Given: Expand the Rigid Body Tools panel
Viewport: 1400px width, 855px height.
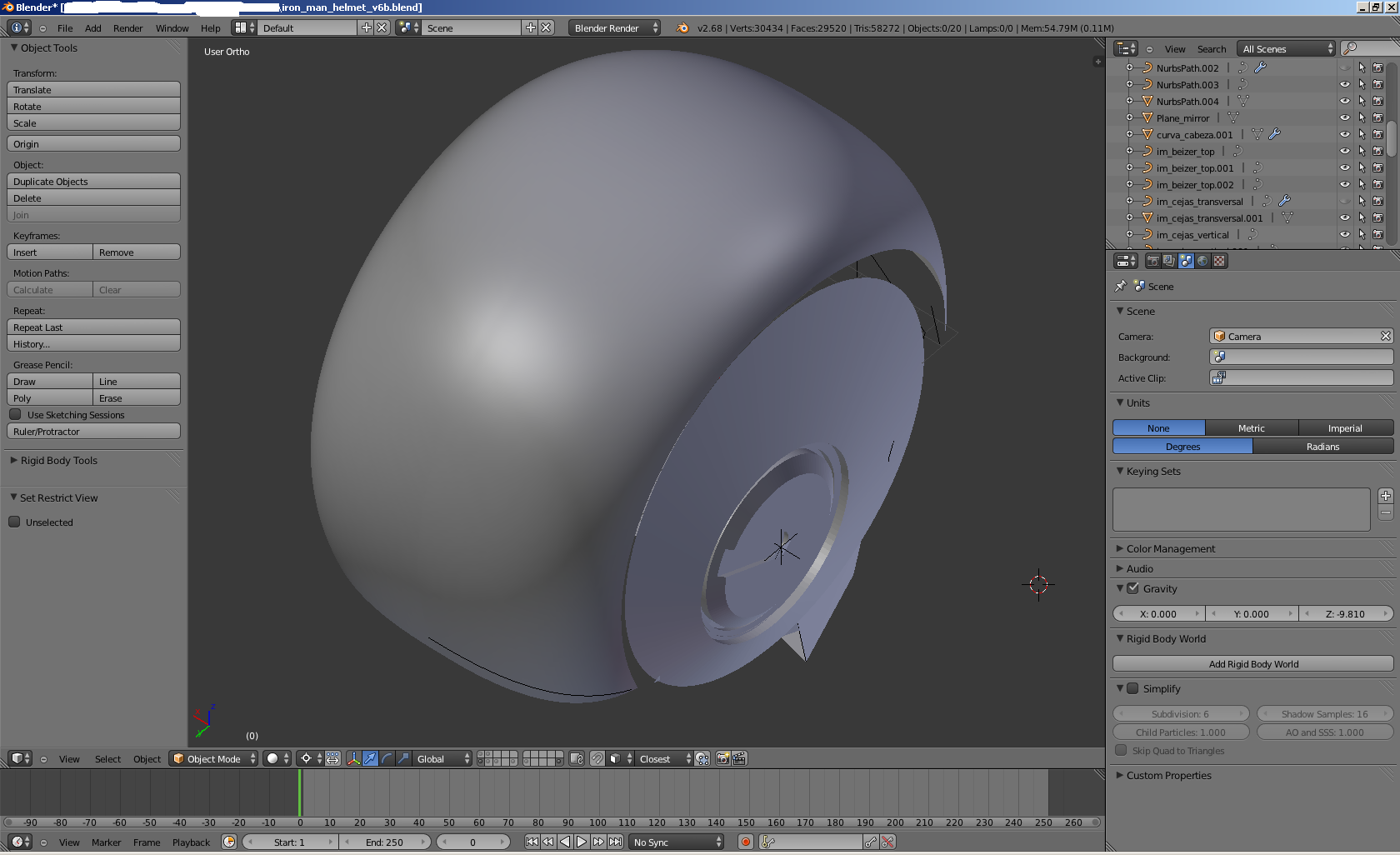Looking at the screenshot, I should click(58, 460).
